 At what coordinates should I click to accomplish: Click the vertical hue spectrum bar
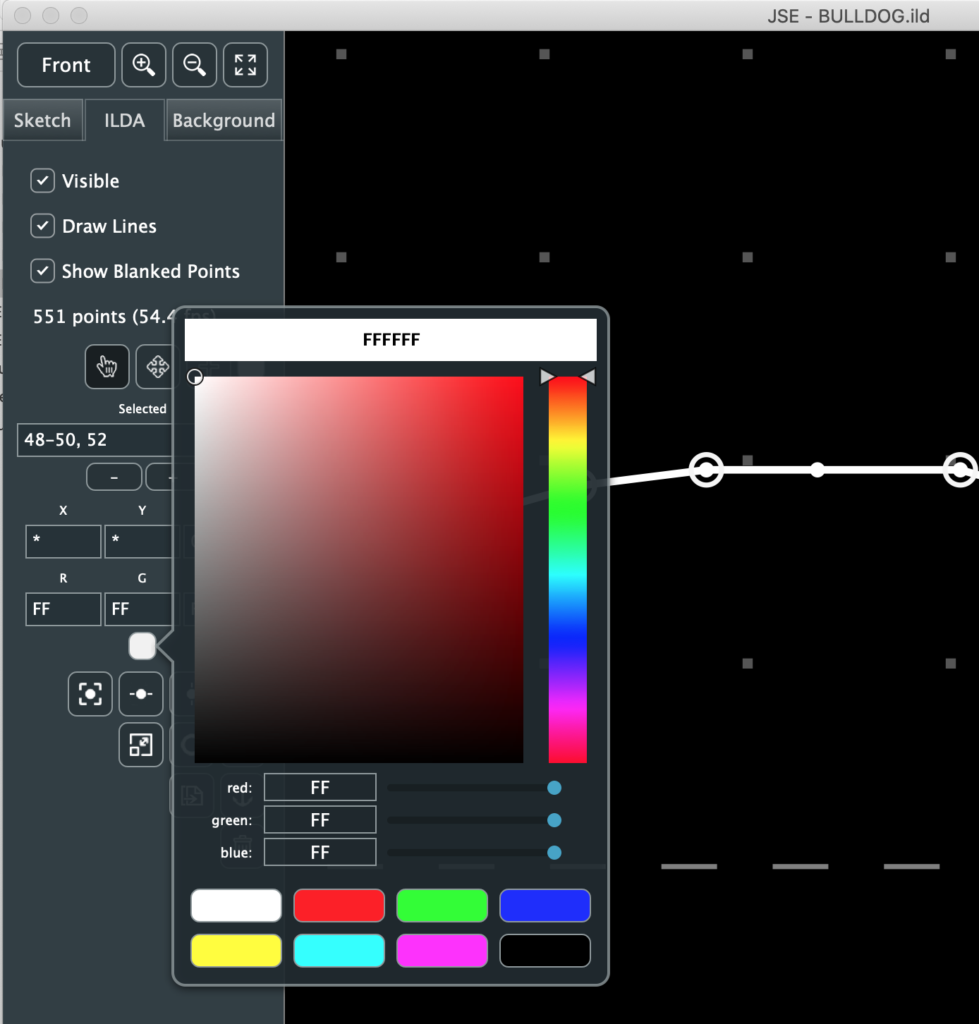pos(567,570)
